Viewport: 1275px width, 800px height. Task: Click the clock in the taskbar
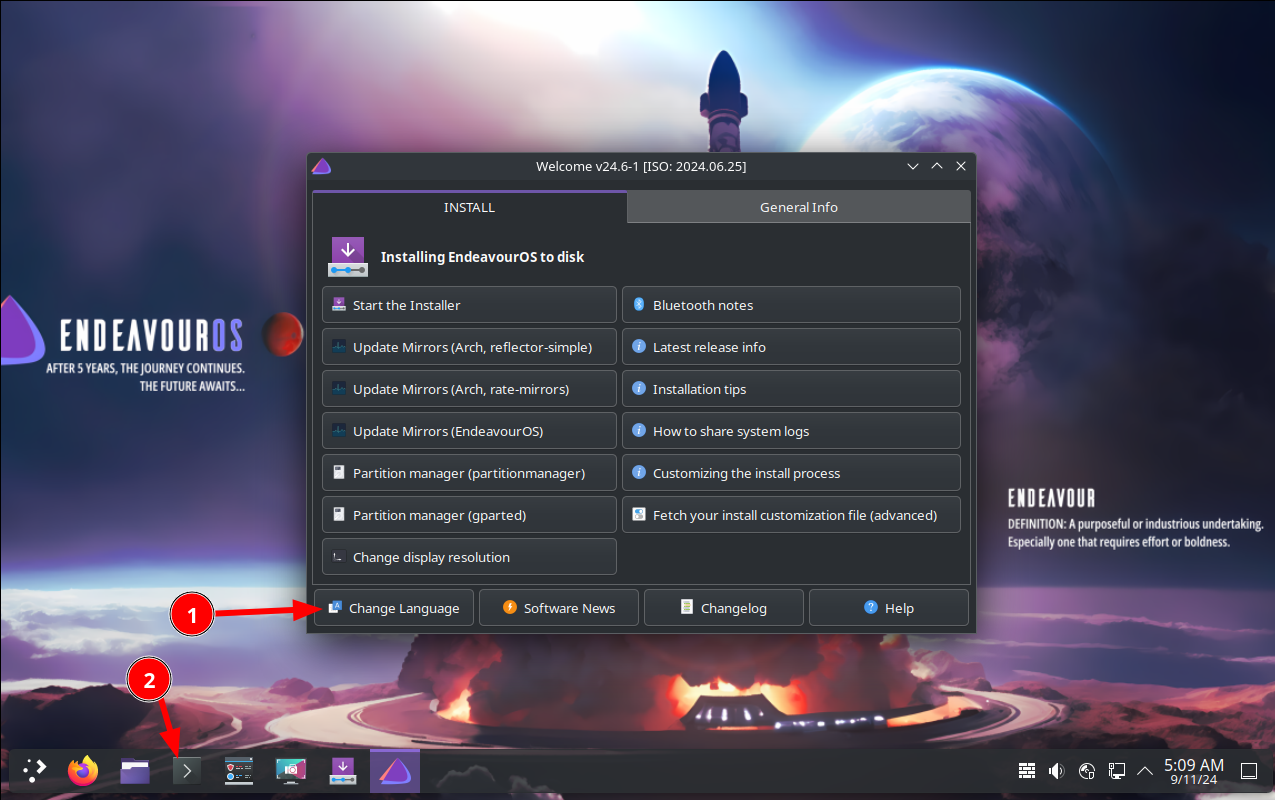point(1193,770)
